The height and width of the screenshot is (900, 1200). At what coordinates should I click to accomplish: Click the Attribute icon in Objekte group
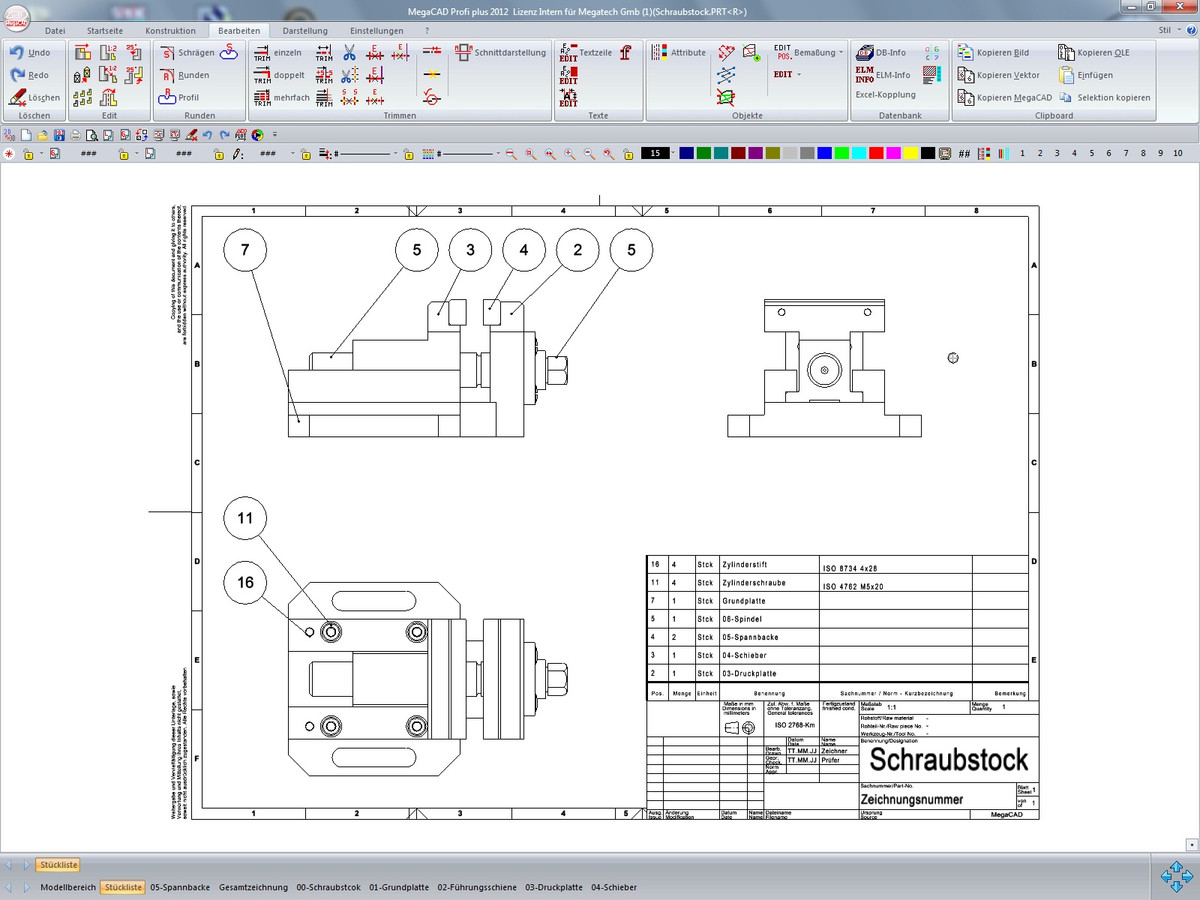point(659,52)
